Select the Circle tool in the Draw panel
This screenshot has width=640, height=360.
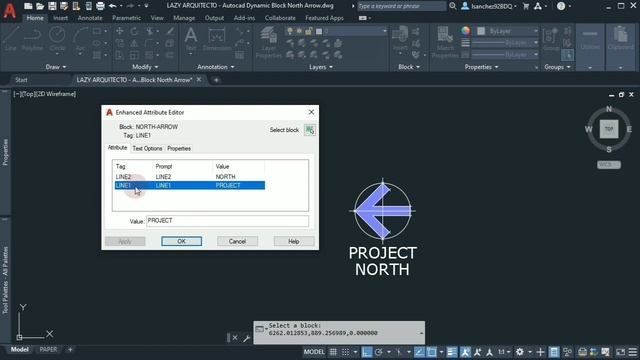[57, 39]
